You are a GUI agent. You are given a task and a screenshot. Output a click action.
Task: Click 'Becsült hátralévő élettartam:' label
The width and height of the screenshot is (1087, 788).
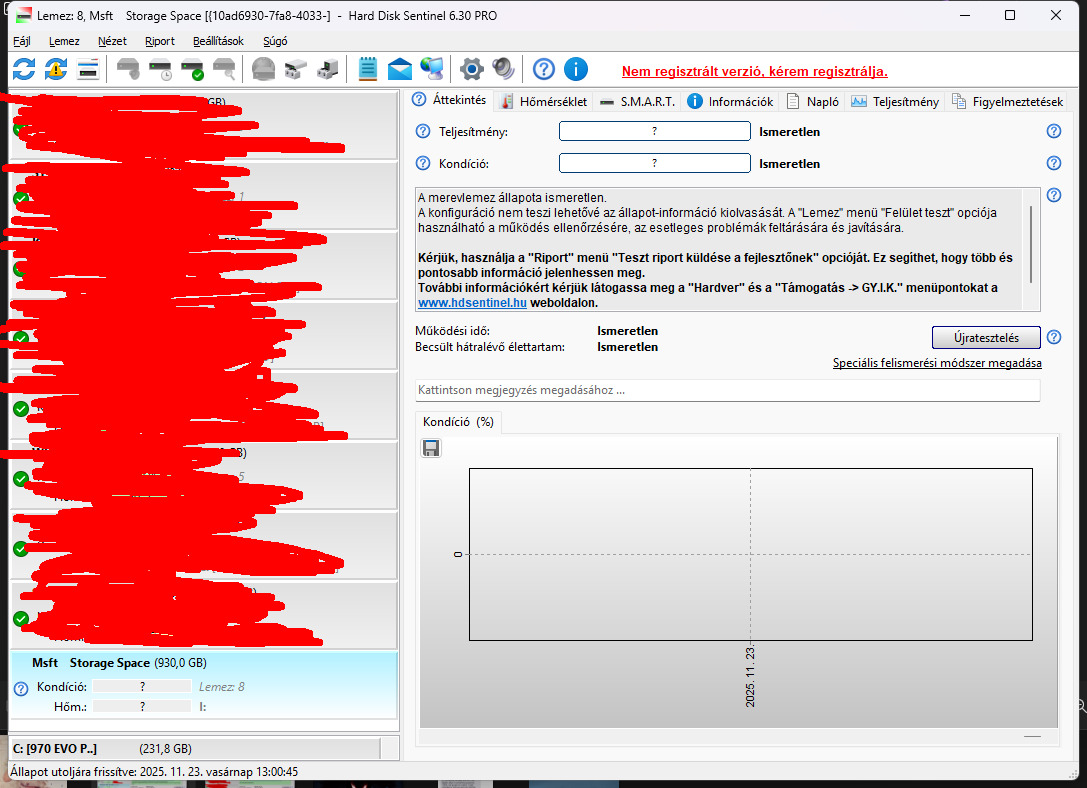pos(490,347)
